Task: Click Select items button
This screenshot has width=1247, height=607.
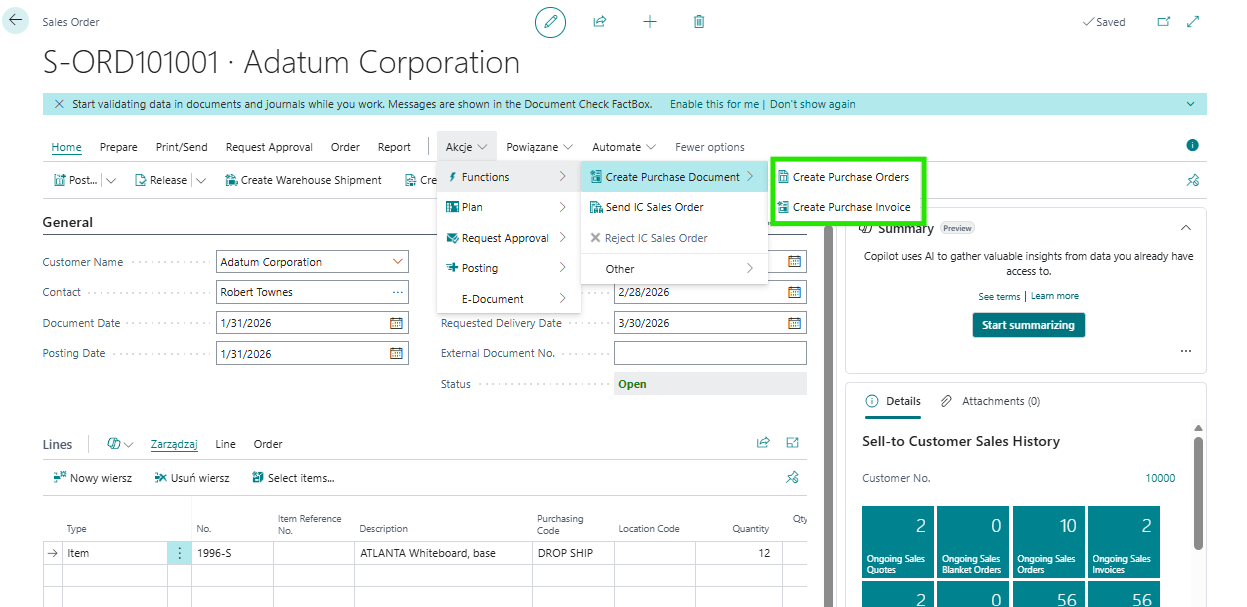Action: [x=293, y=478]
